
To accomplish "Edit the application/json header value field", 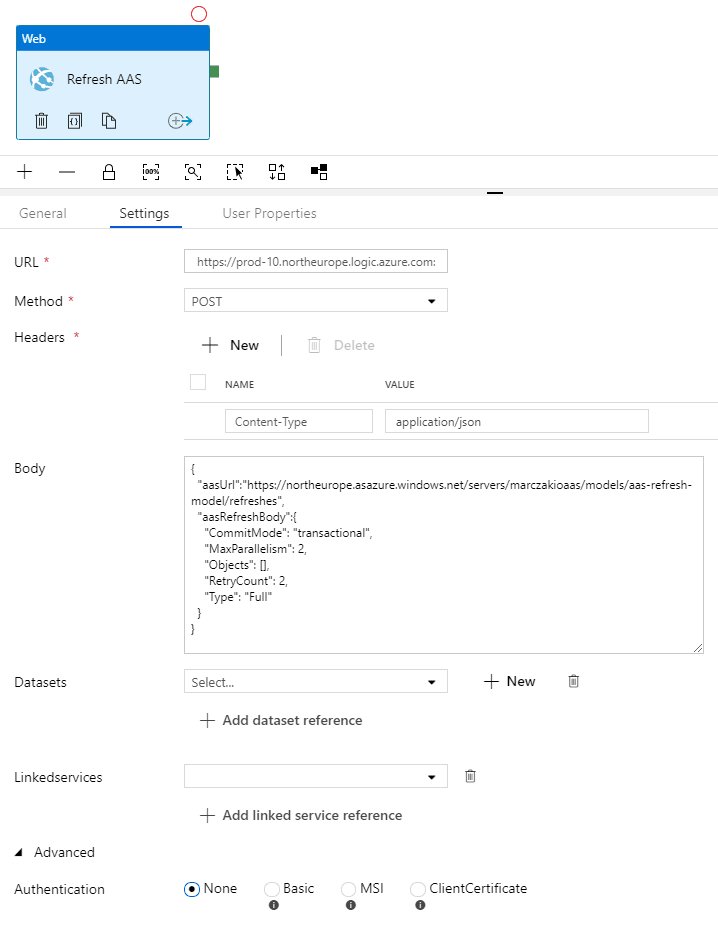I will click(x=517, y=421).
